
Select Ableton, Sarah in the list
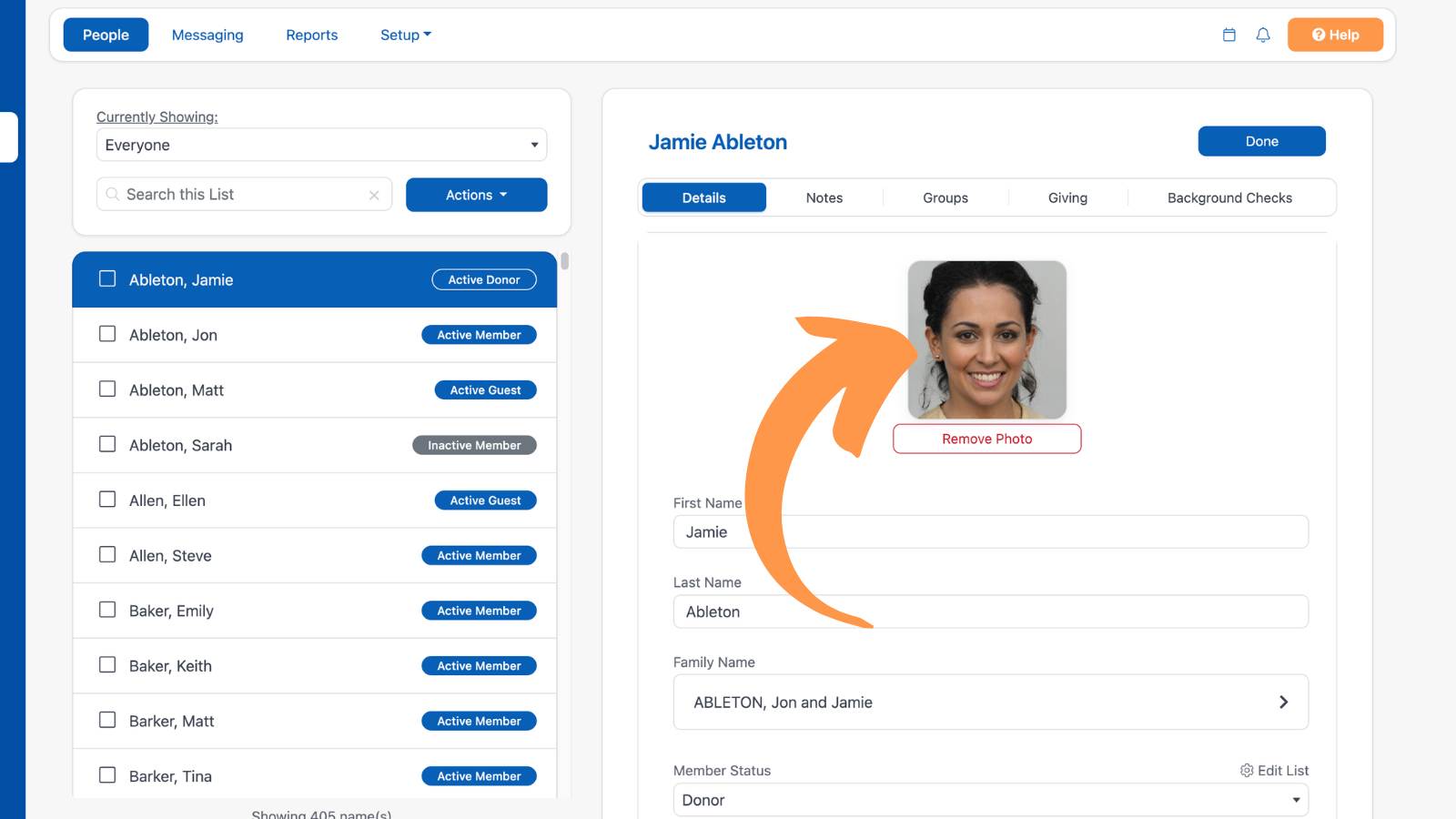click(315, 445)
